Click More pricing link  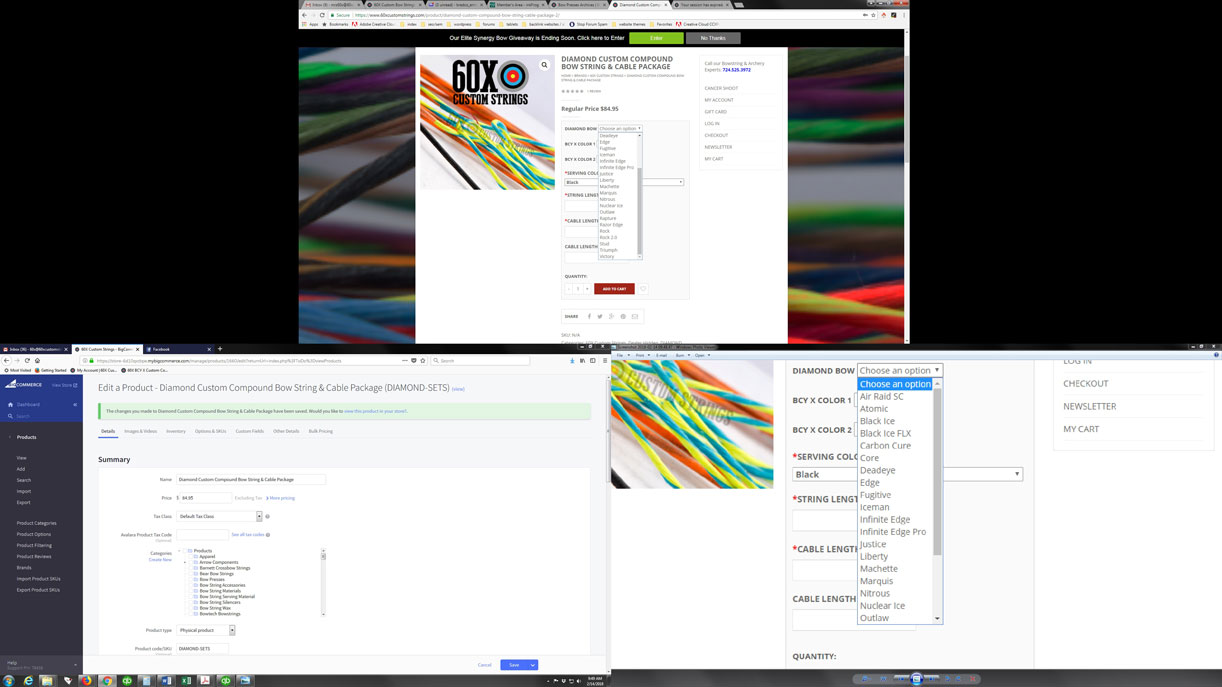[282, 498]
